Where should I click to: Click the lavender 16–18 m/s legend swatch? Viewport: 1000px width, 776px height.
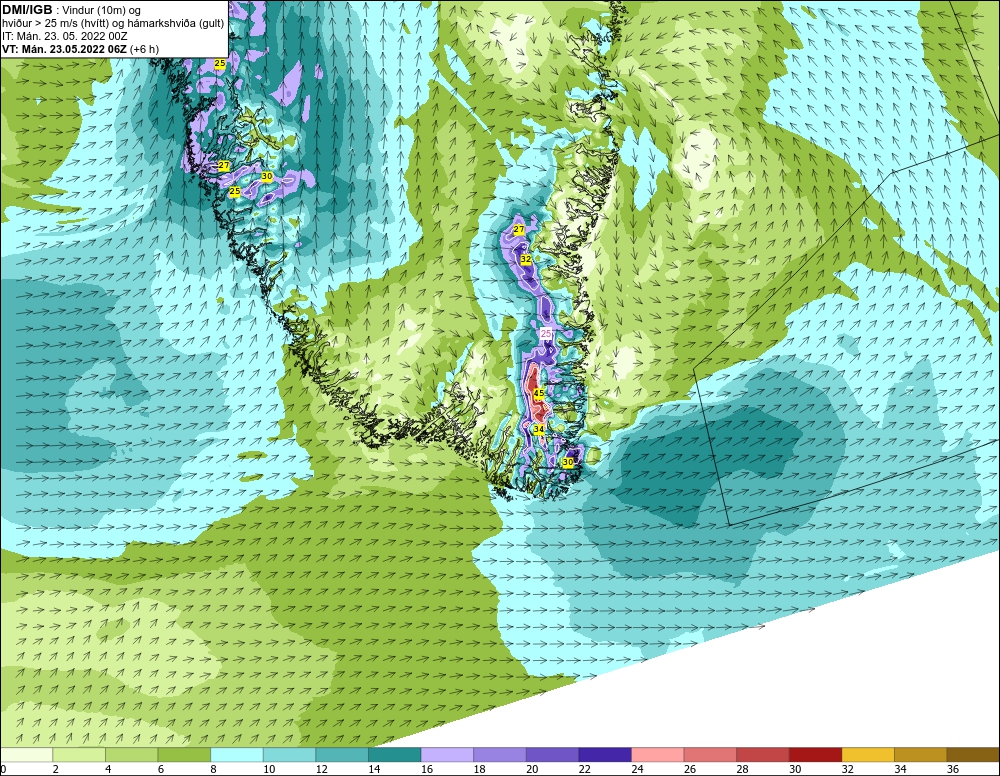tap(447, 755)
